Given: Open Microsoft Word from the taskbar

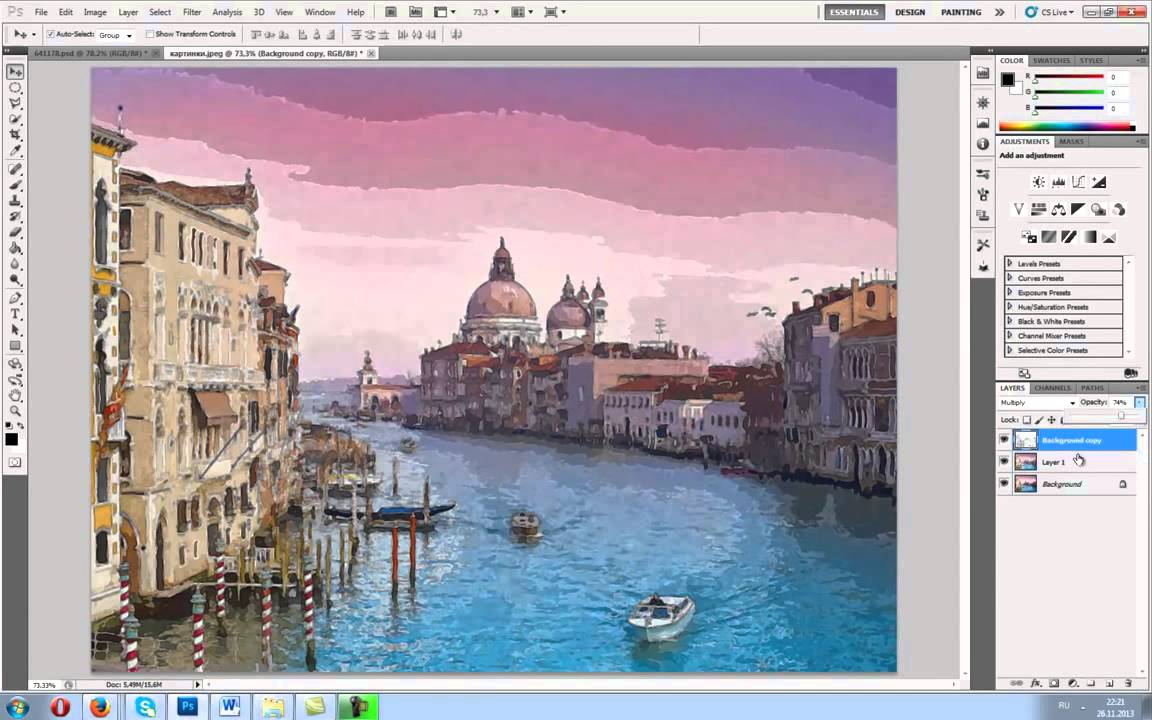Looking at the screenshot, I should [230, 707].
